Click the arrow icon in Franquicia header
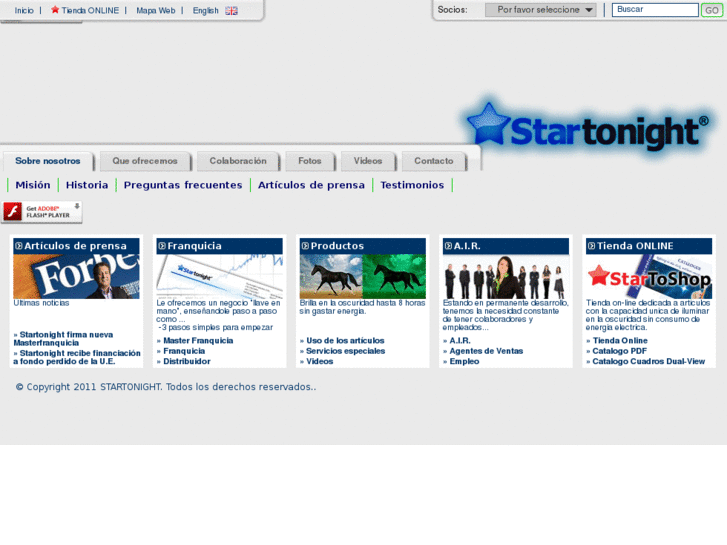 click(162, 246)
